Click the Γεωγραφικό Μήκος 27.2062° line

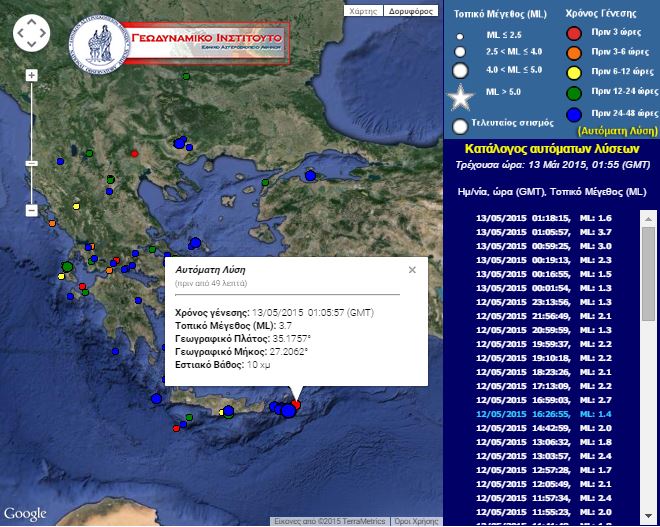[241, 351]
